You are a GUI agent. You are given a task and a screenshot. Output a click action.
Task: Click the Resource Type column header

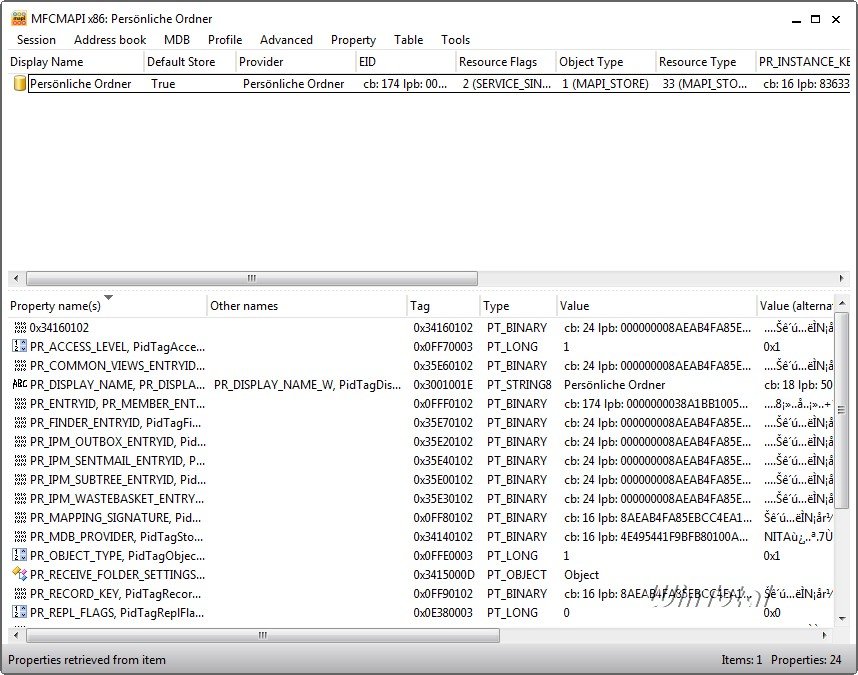tap(705, 62)
